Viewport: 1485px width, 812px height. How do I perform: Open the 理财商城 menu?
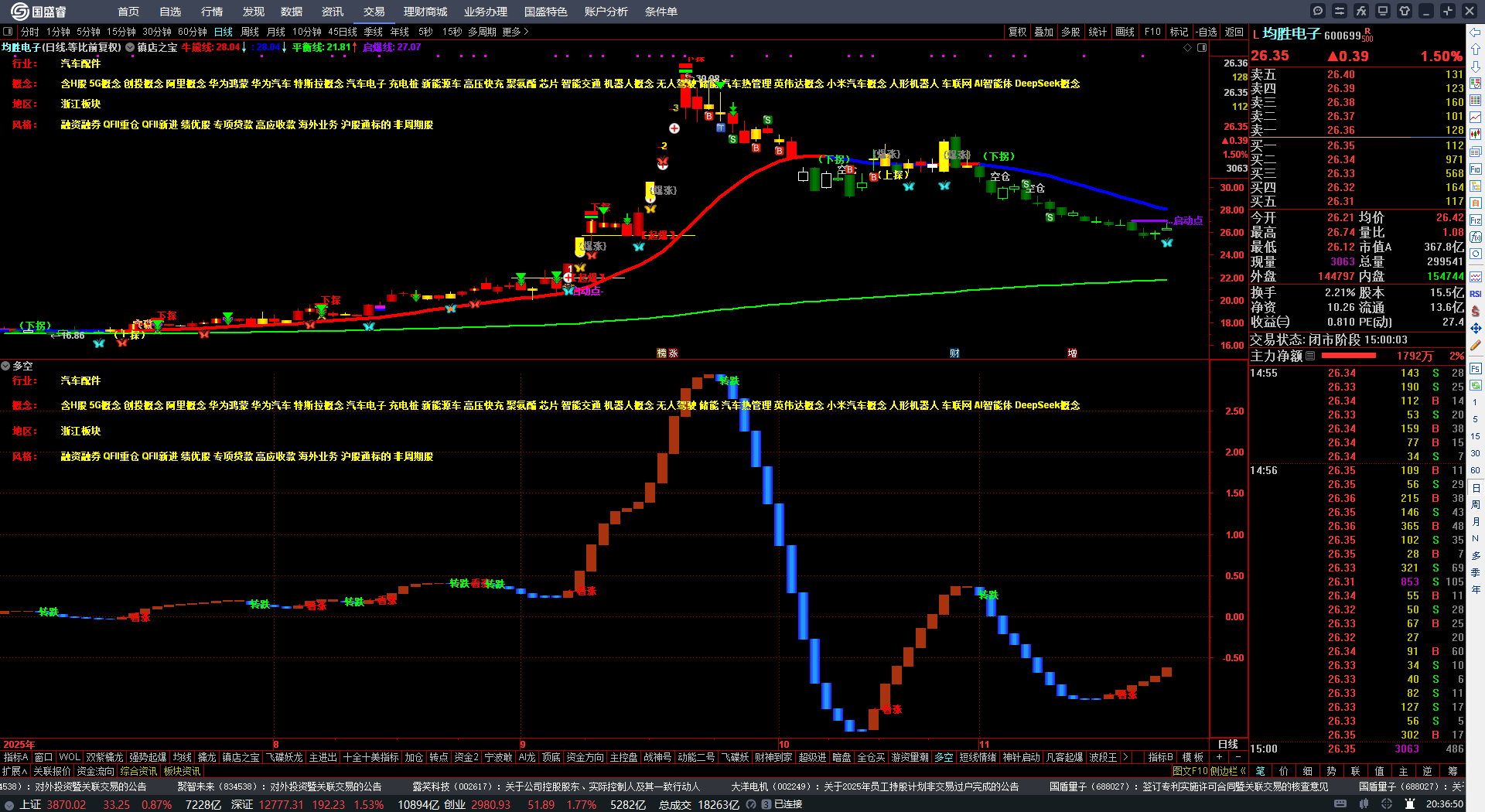pyautogui.click(x=425, y=12)
